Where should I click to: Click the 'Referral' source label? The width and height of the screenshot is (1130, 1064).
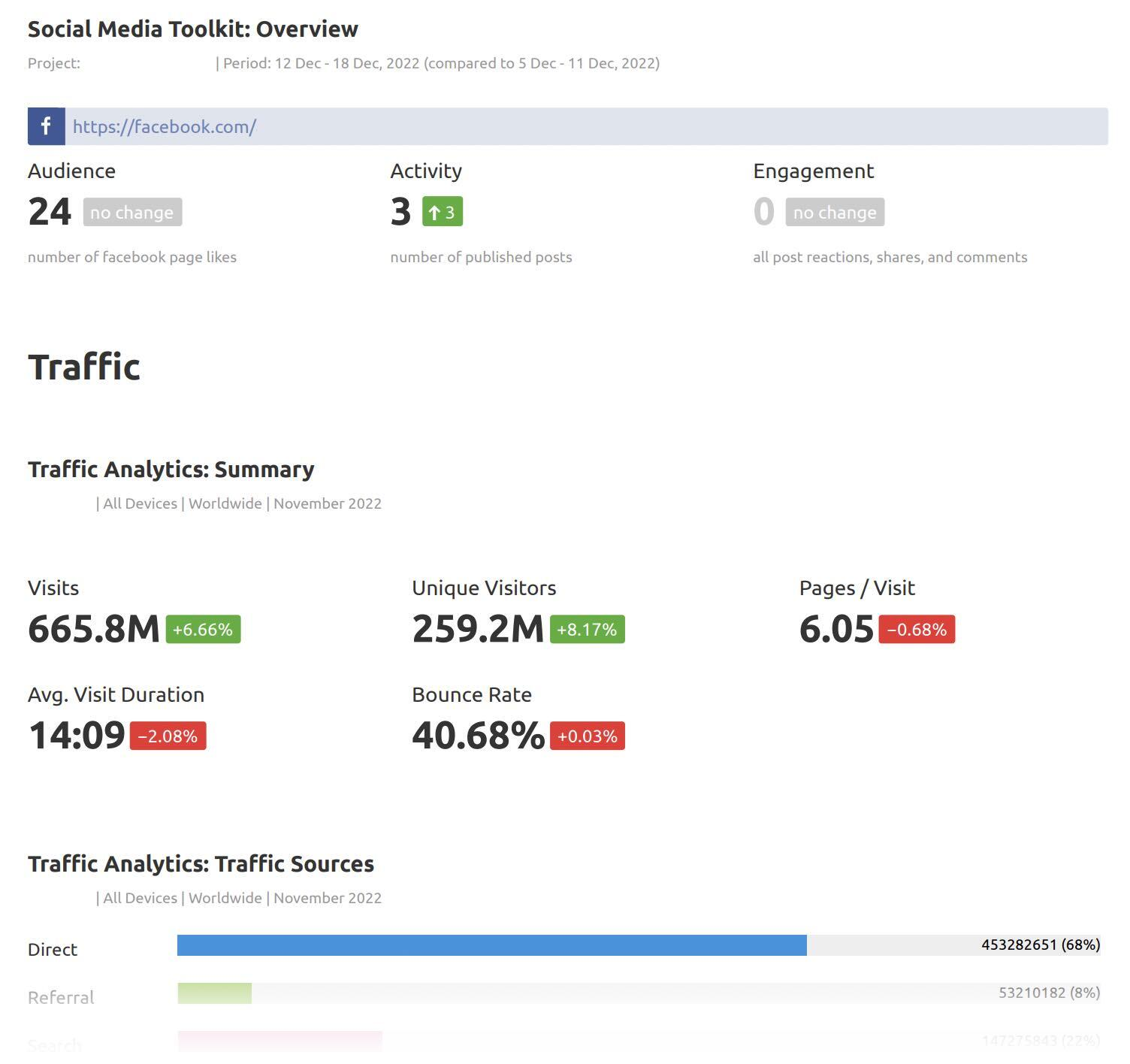60,997
